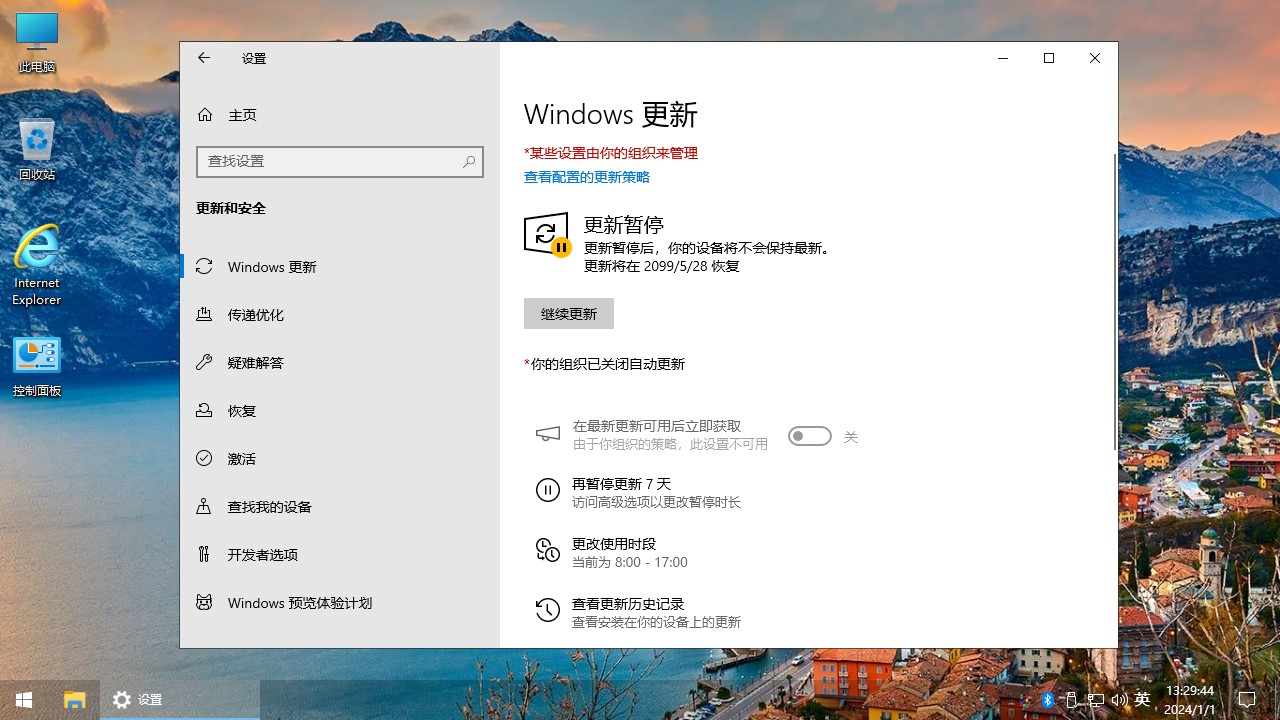Viewport: 1280px width, 720px height.
Task: Open 疑难解答 troubleshooting page
Action: (x=340, y=363)
